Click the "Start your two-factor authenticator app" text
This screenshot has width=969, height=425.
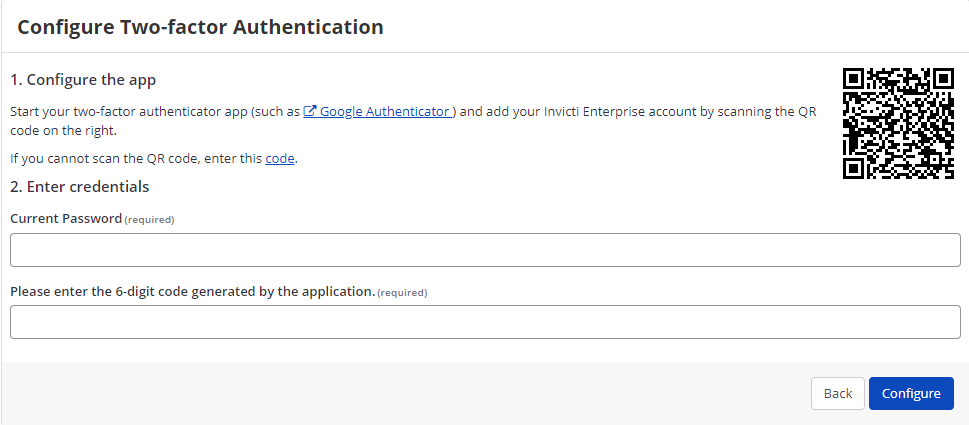150,112
